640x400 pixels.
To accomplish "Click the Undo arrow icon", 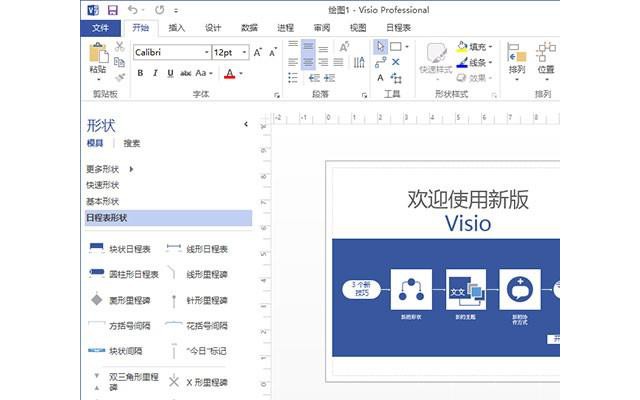I will click(133, 10).
